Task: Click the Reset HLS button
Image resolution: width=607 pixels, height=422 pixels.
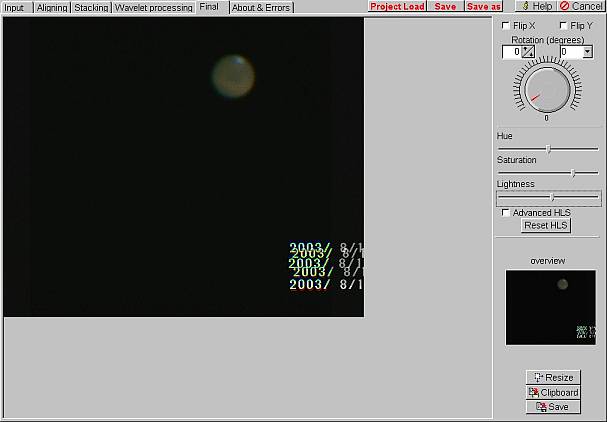Action: (546, 226)
